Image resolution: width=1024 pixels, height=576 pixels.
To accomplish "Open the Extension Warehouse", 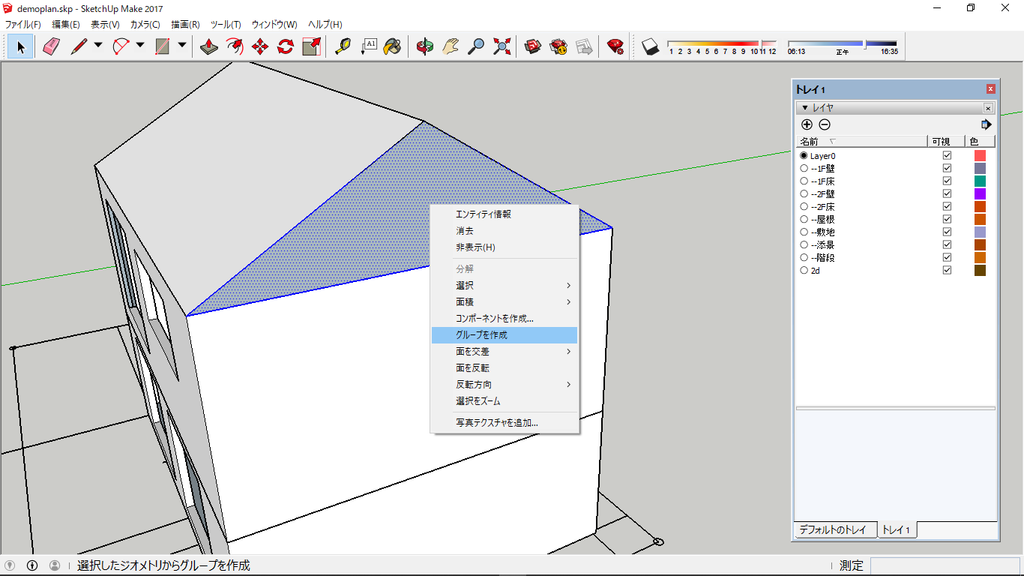I will pos(558,46).
